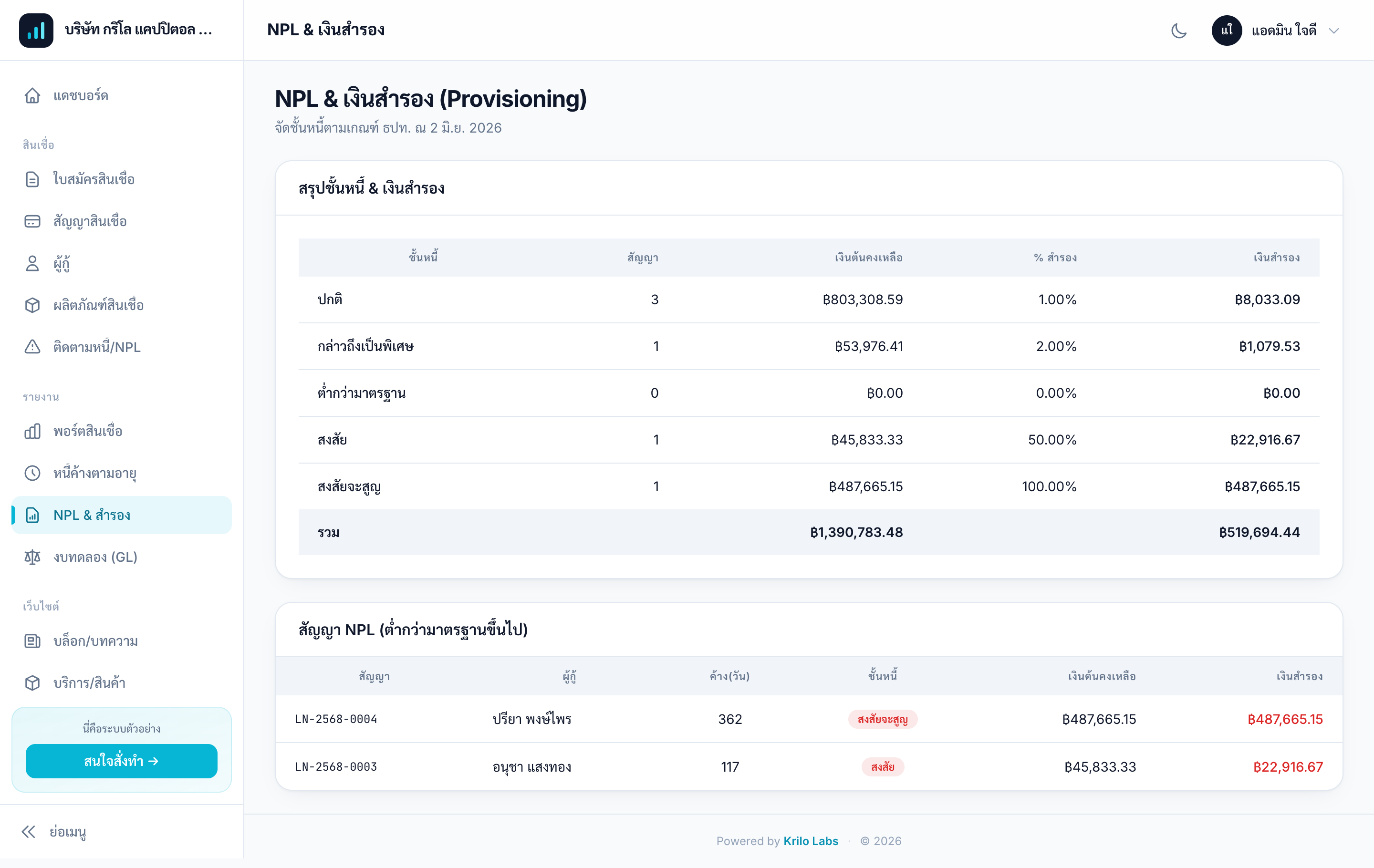Select the NPL & สำรอง menu item
1374x868 pixels.
(122, 515)
